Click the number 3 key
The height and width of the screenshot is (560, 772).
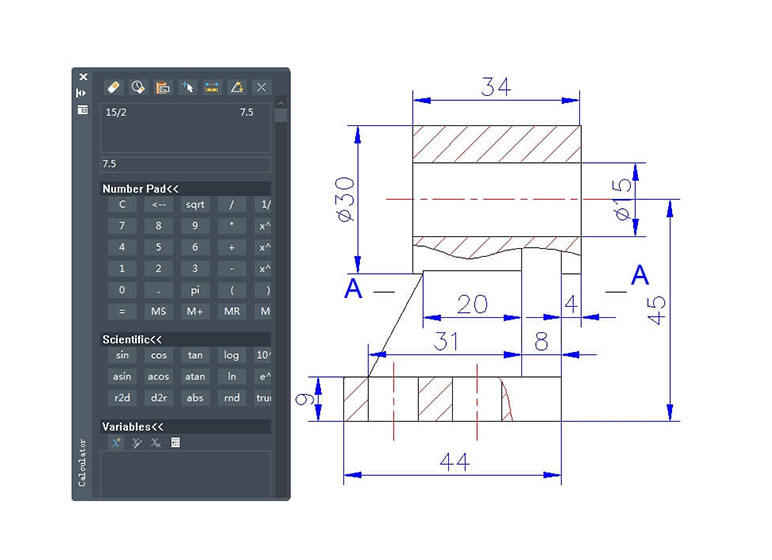(x=195, y=268)
